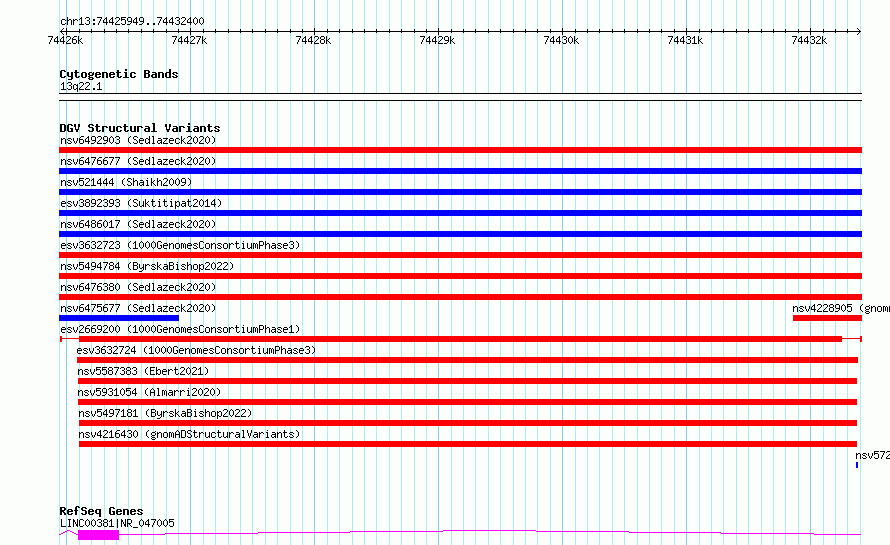
Task: Click red bar under nsv5931054
Action: pyautogui.click(x=467, y=402)
